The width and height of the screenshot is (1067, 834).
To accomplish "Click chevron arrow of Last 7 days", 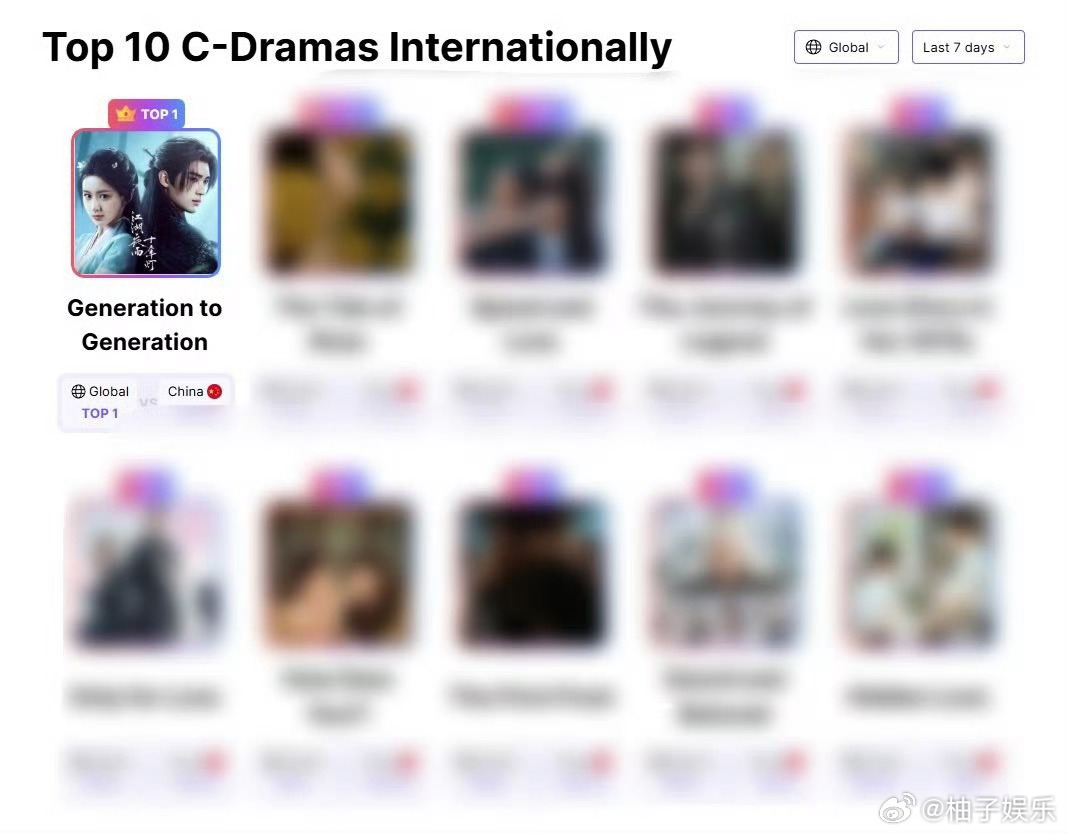I will [x=1007, y=47].
